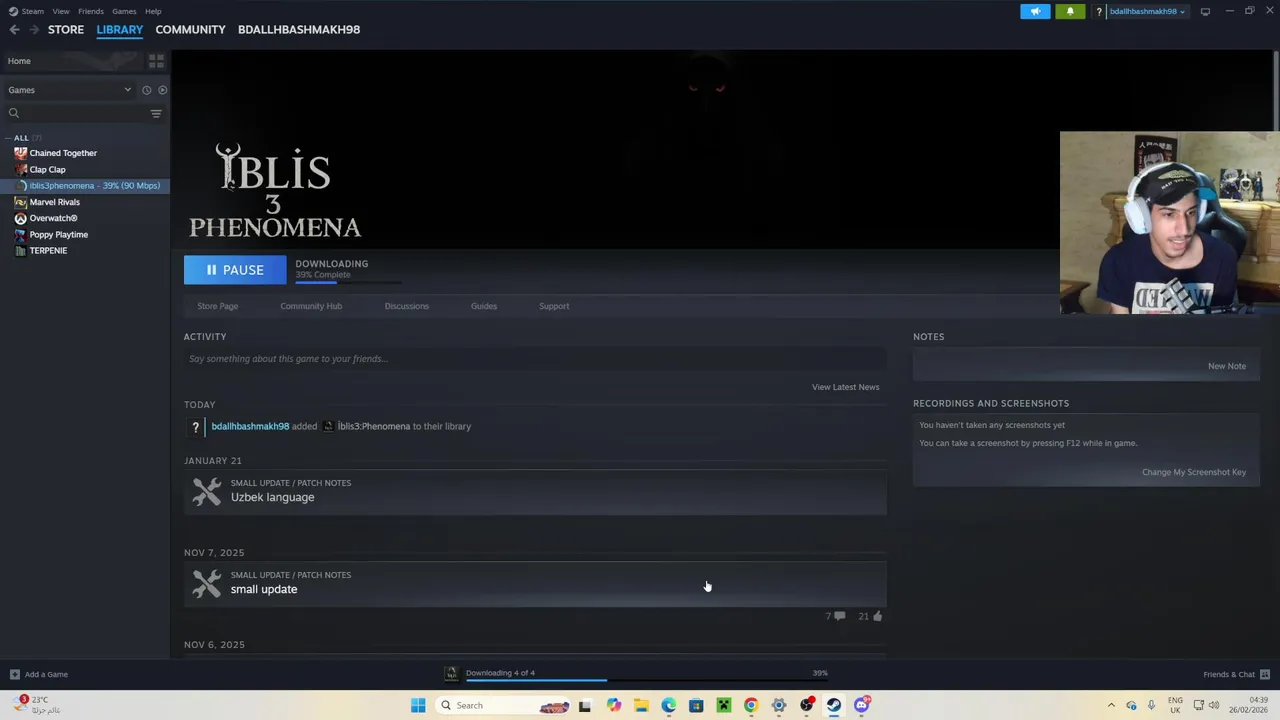Select TERPENIE in library list
This screenshot has width=1280, height=720.
pyautogui.click(x=48, y=250)
